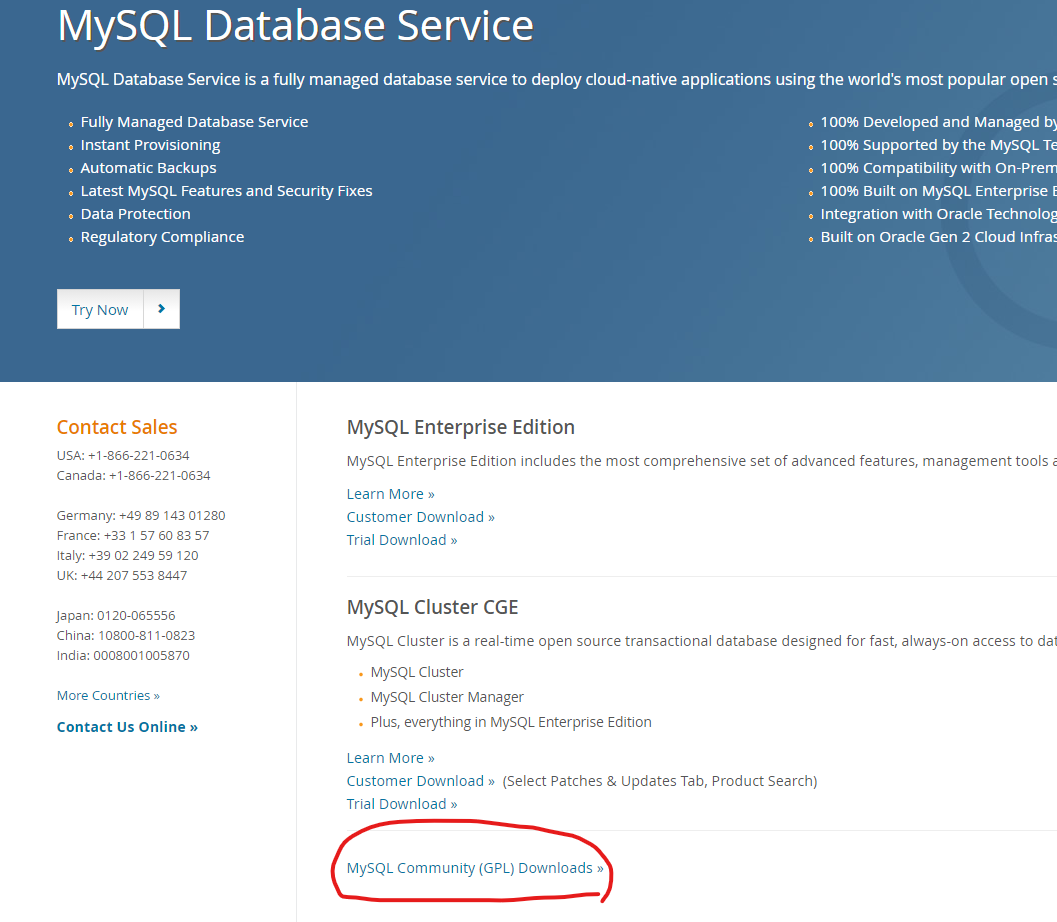
Task: Click Contact Us Online link
Action: tap(127, 727)
